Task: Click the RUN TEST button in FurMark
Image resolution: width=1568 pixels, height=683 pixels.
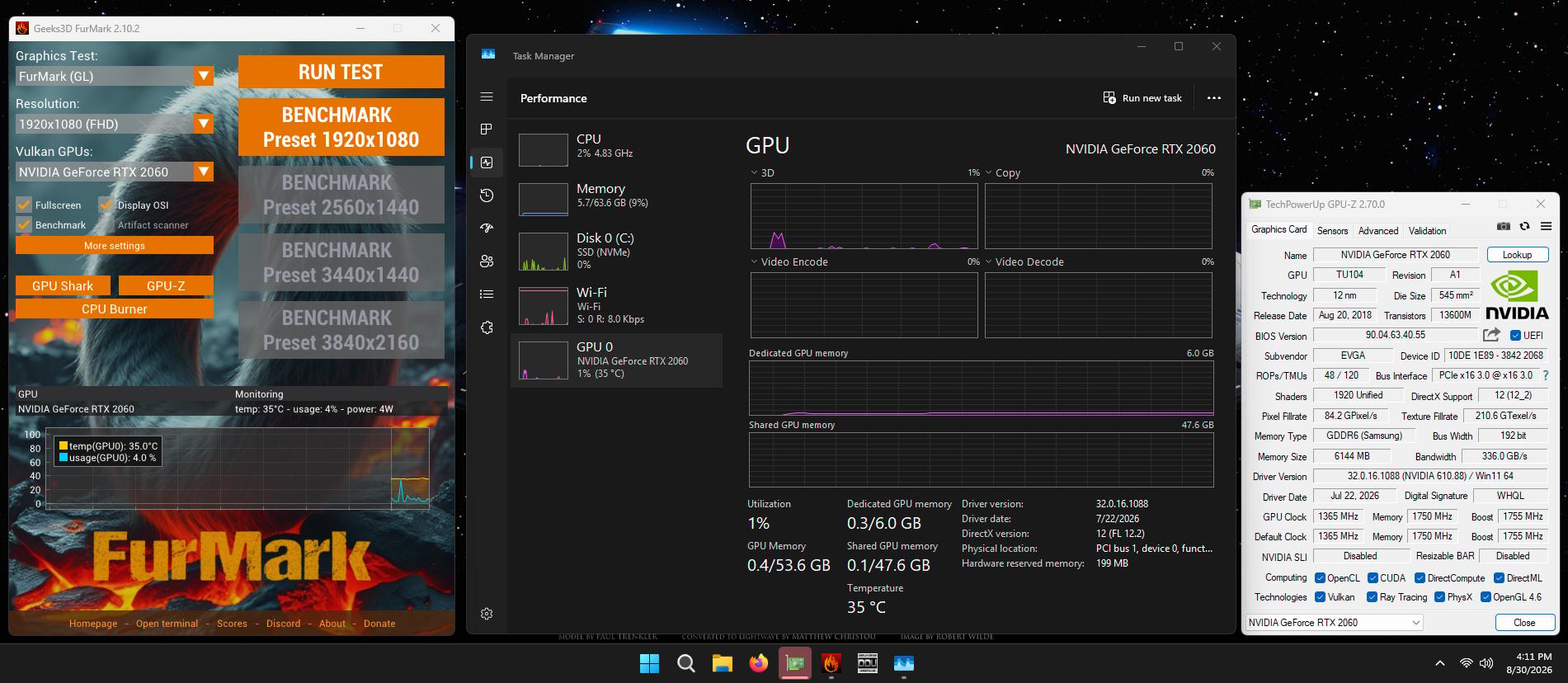Action: (x=341, y=72)
